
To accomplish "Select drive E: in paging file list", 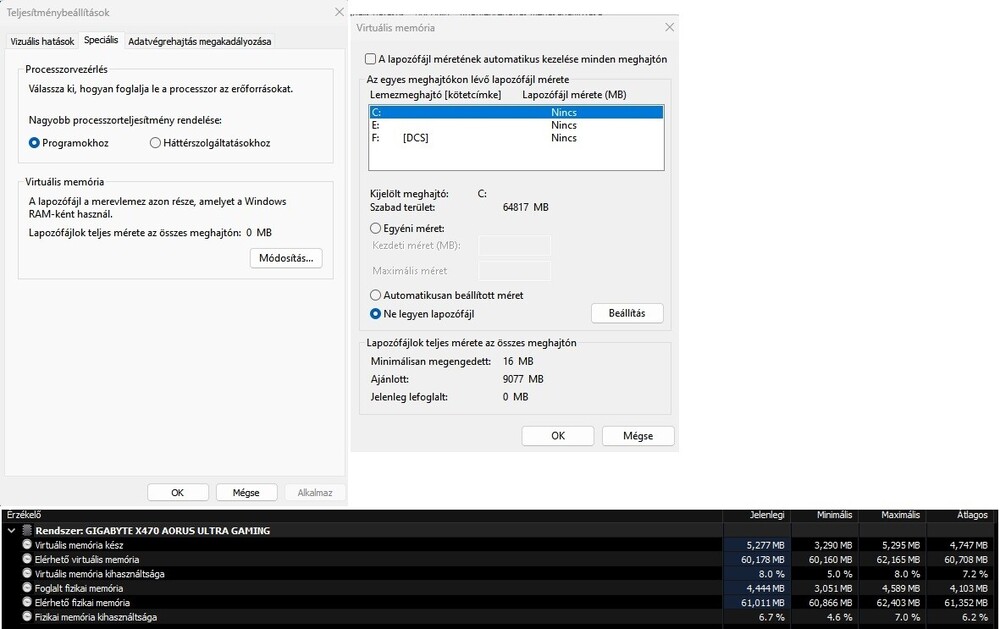I will [x=516, y=125].
